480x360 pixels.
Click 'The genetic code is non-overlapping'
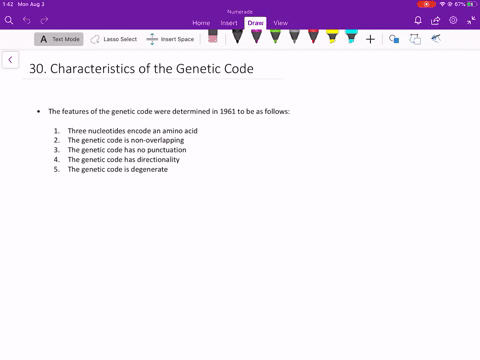pyautogui.click(x=126, y=140)
